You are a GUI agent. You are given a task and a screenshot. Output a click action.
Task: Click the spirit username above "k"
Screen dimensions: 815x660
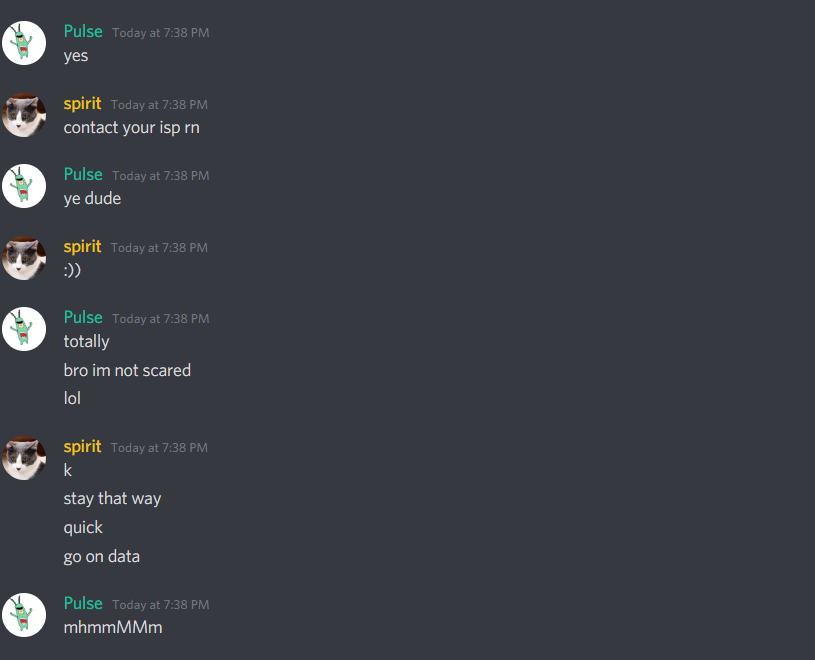[82, 447]
